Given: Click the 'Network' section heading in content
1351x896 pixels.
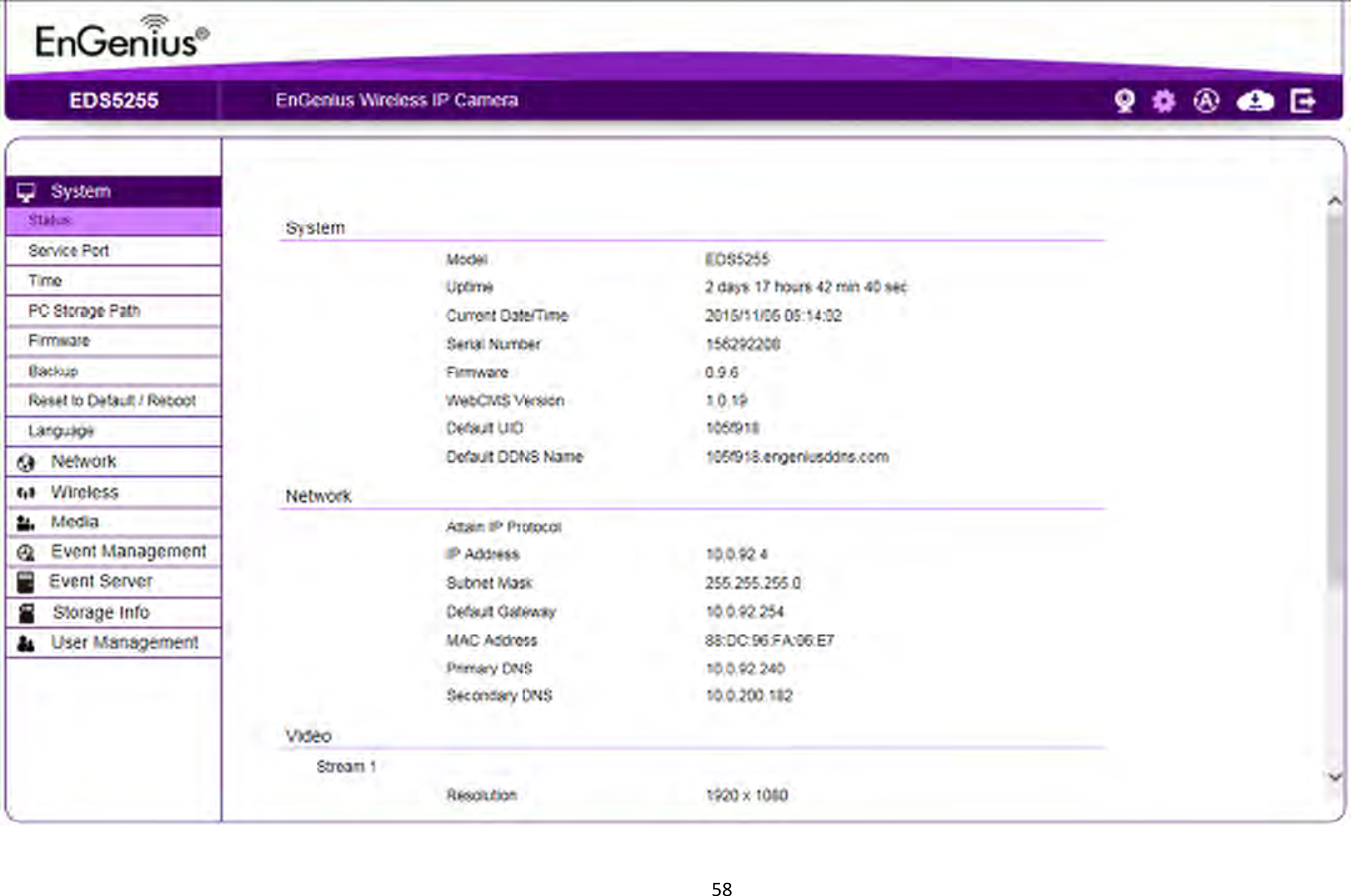Looking at the screenshot, I should tap(318, 496).
